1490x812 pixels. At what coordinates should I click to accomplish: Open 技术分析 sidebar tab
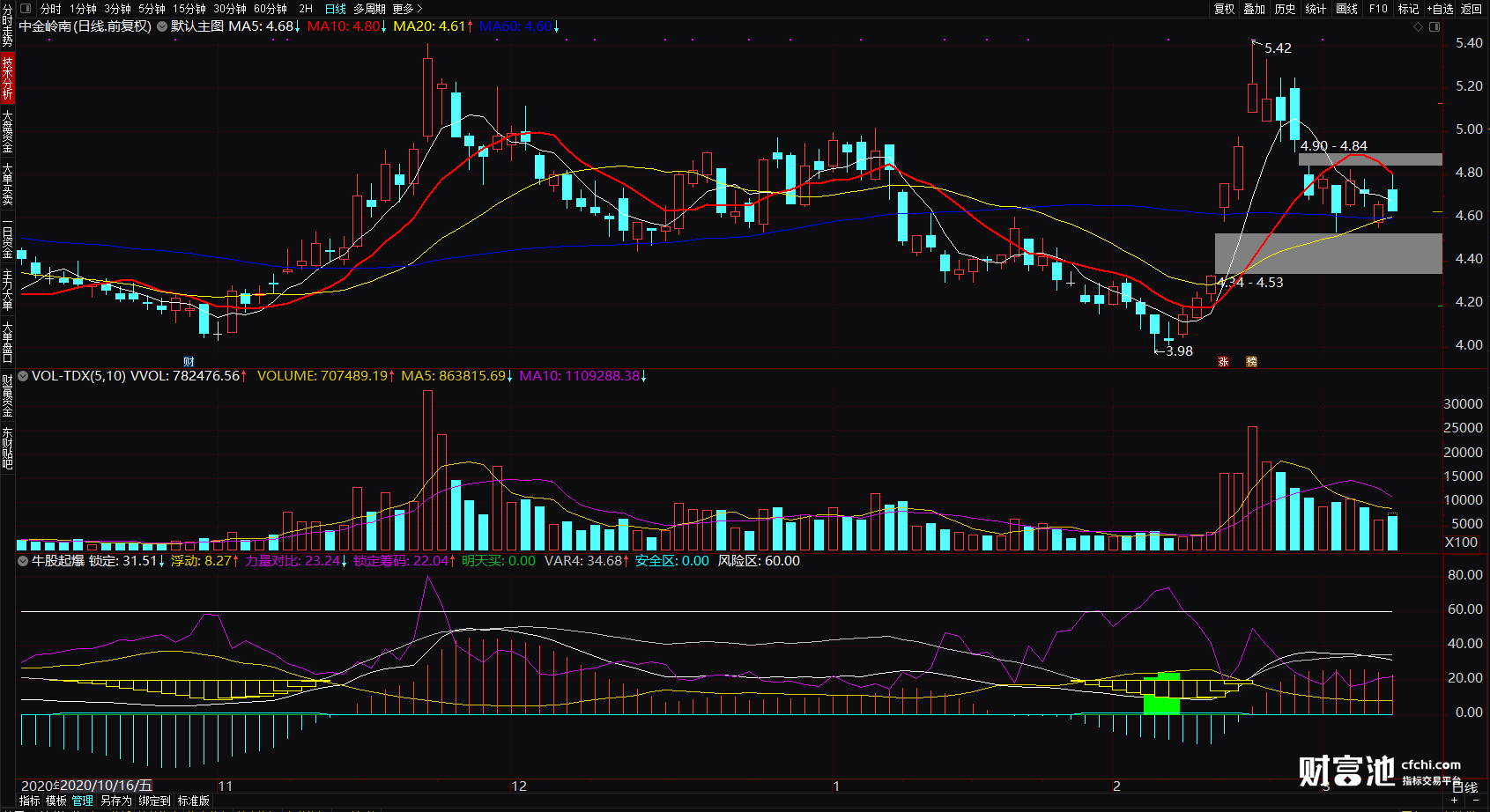click(7, 78)
